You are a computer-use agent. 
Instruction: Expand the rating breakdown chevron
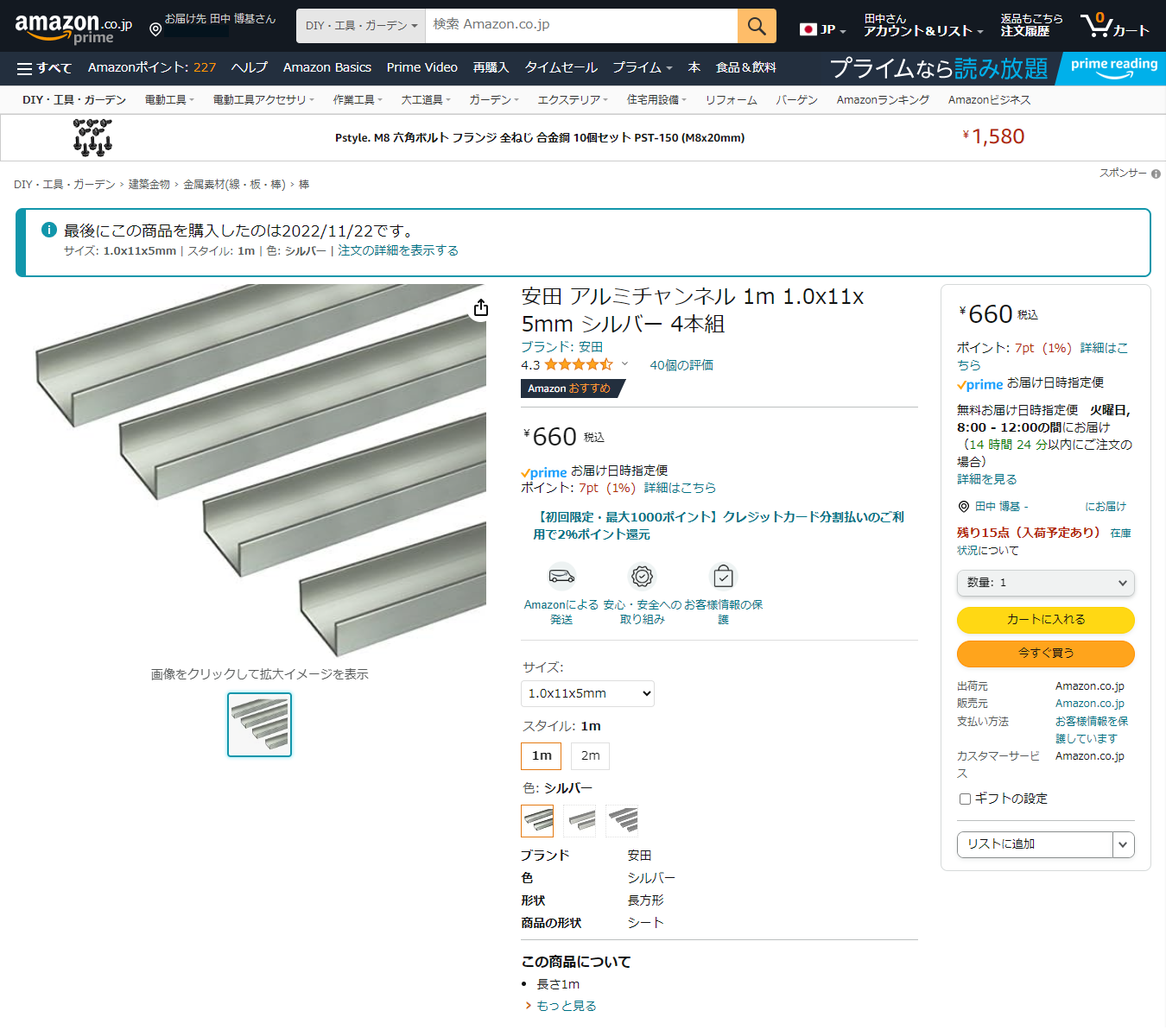[x=624, y=363]
